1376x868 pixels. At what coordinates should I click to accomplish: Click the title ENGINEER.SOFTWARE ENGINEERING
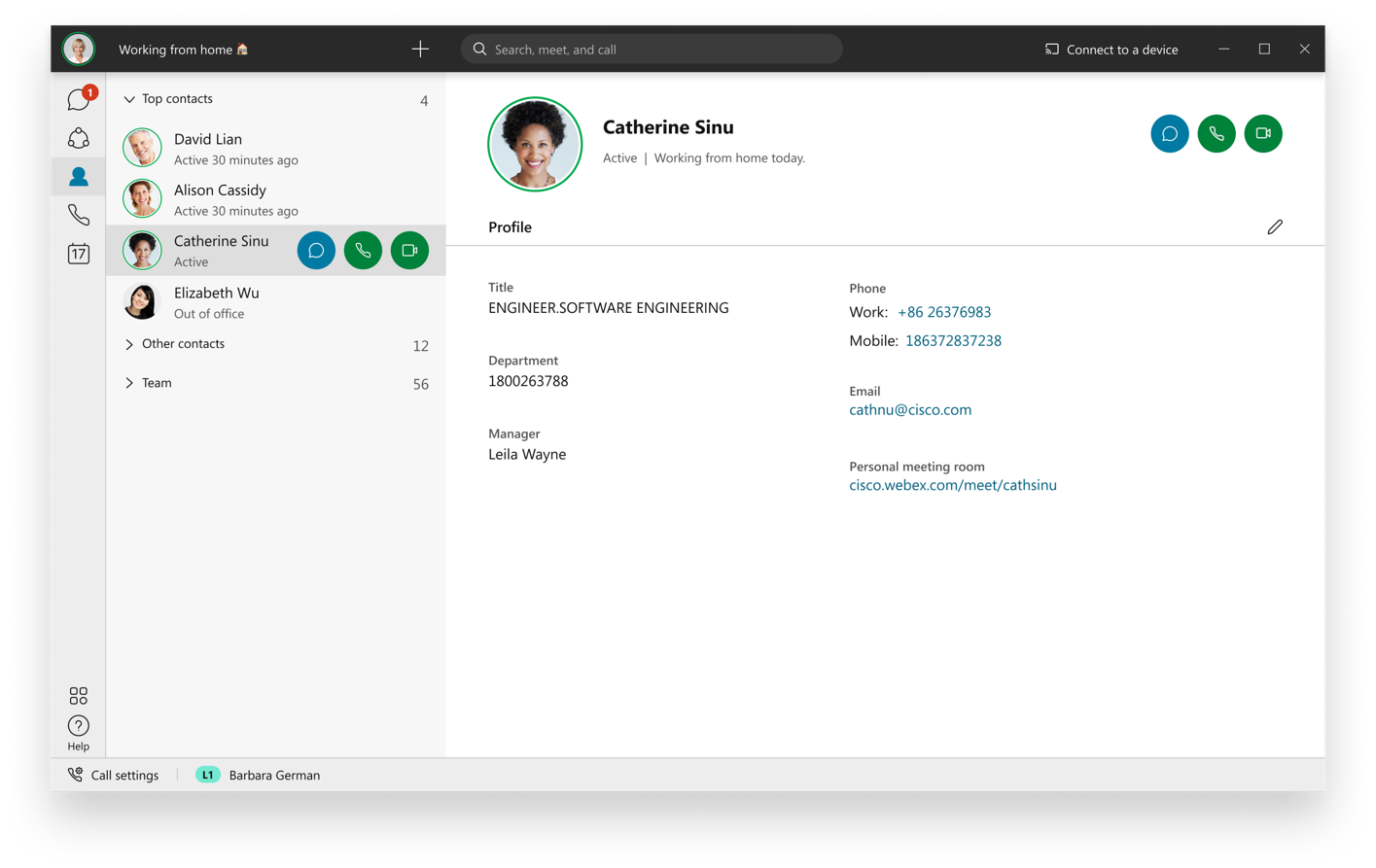[609, 307]
